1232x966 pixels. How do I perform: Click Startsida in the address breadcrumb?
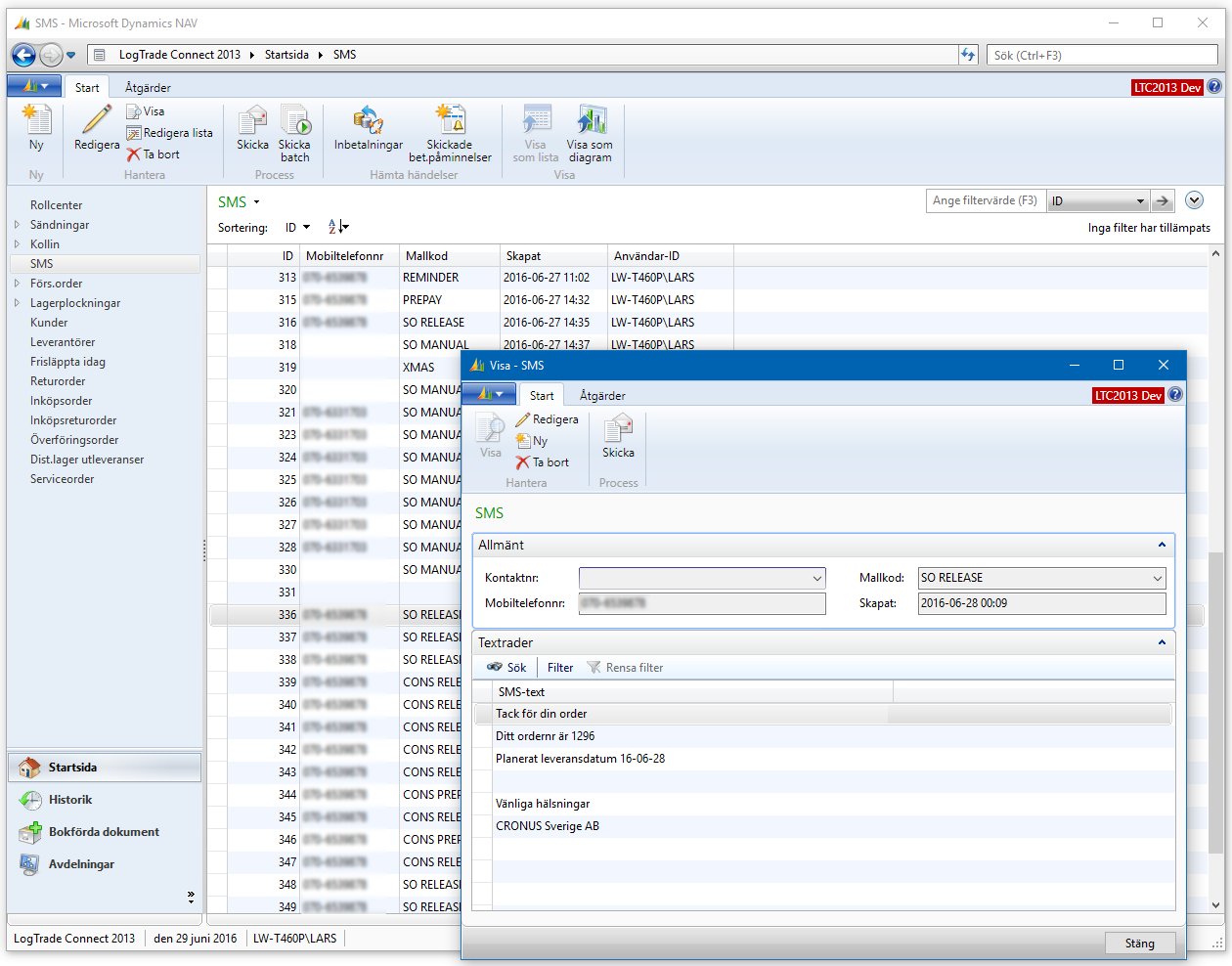tap(286, 55)
